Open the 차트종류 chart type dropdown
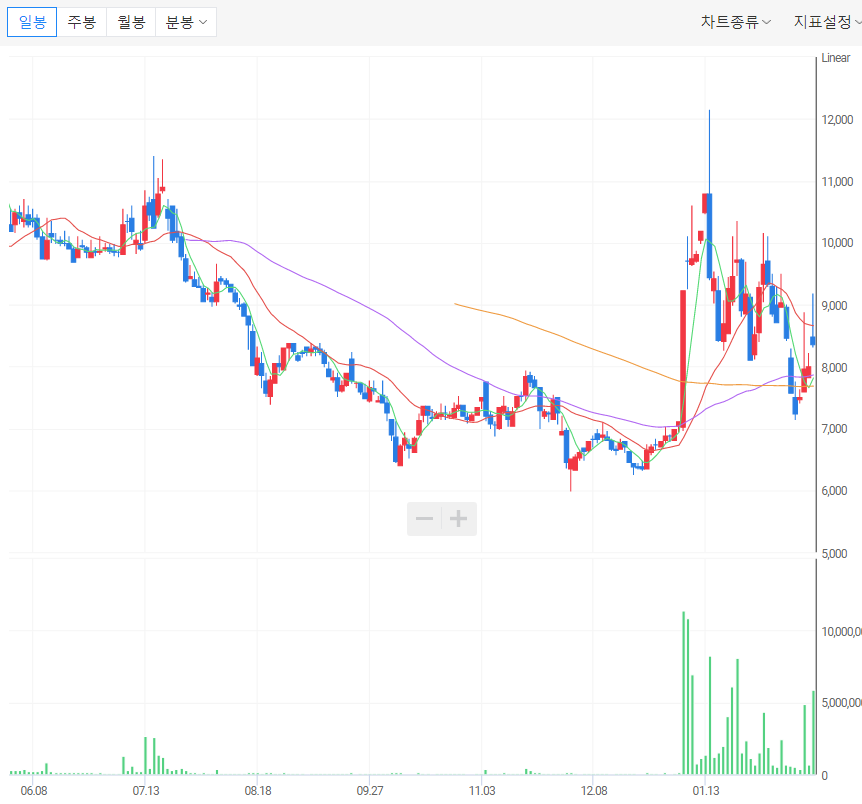The height and width of the screenshot is (804, 862). [x=736, y=22]
